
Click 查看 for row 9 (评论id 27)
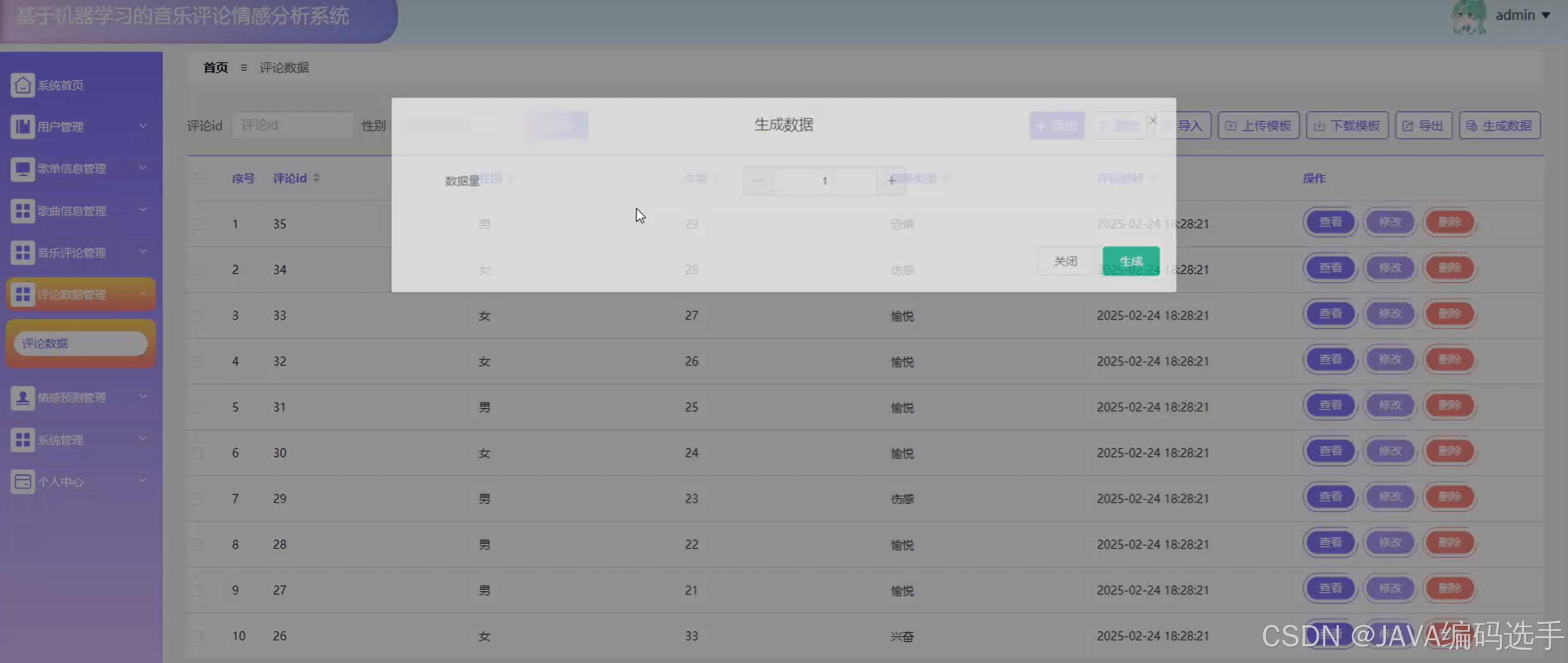click(x=1330, y=589)
